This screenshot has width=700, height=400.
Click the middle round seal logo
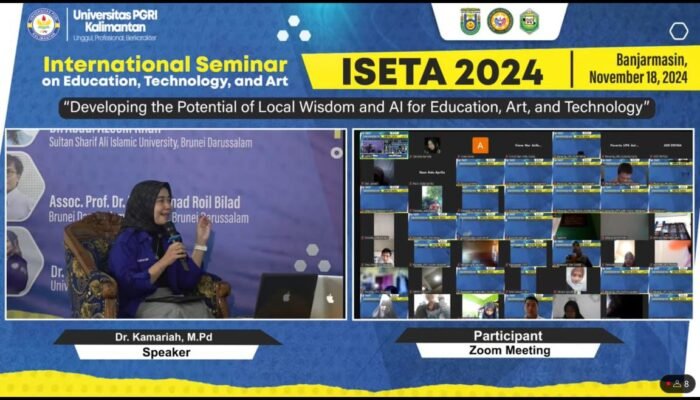[500, 21]
